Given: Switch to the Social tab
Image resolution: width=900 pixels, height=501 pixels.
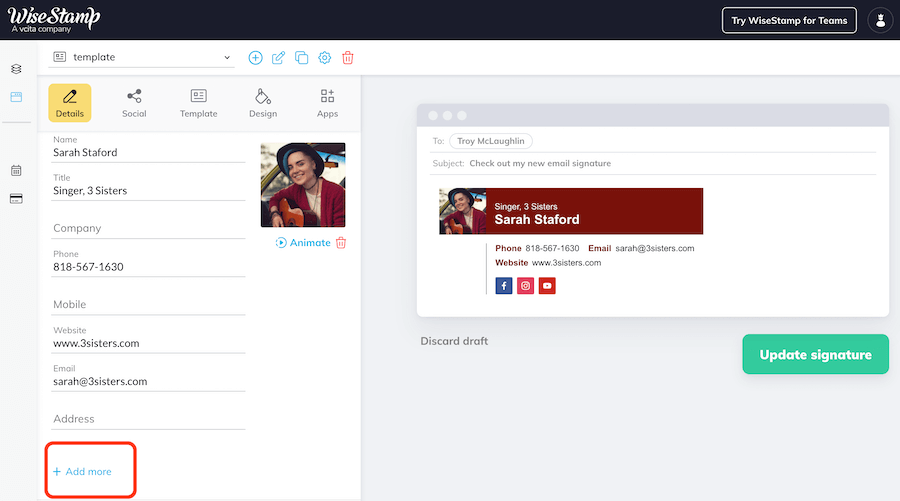Looking at the screenshot, I should (x=134, y=103).
